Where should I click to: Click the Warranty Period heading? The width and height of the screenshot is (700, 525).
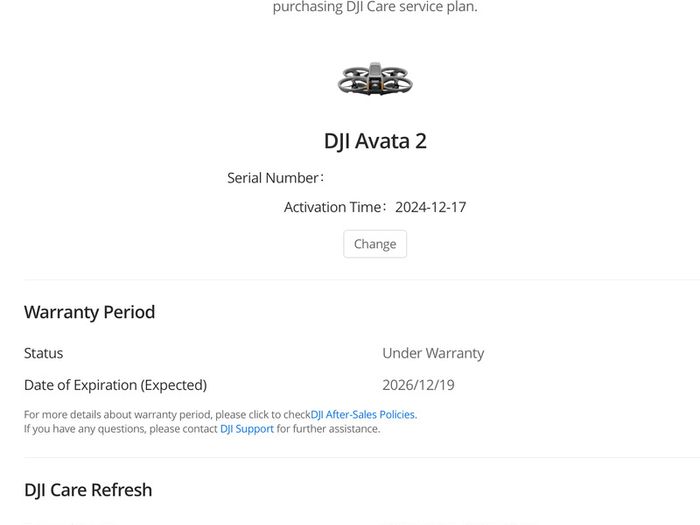(x=89, y=312)
